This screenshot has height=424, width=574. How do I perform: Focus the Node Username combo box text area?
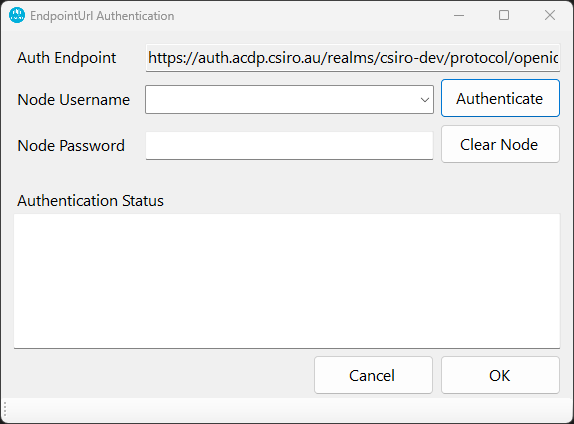[x=282, y=100]
